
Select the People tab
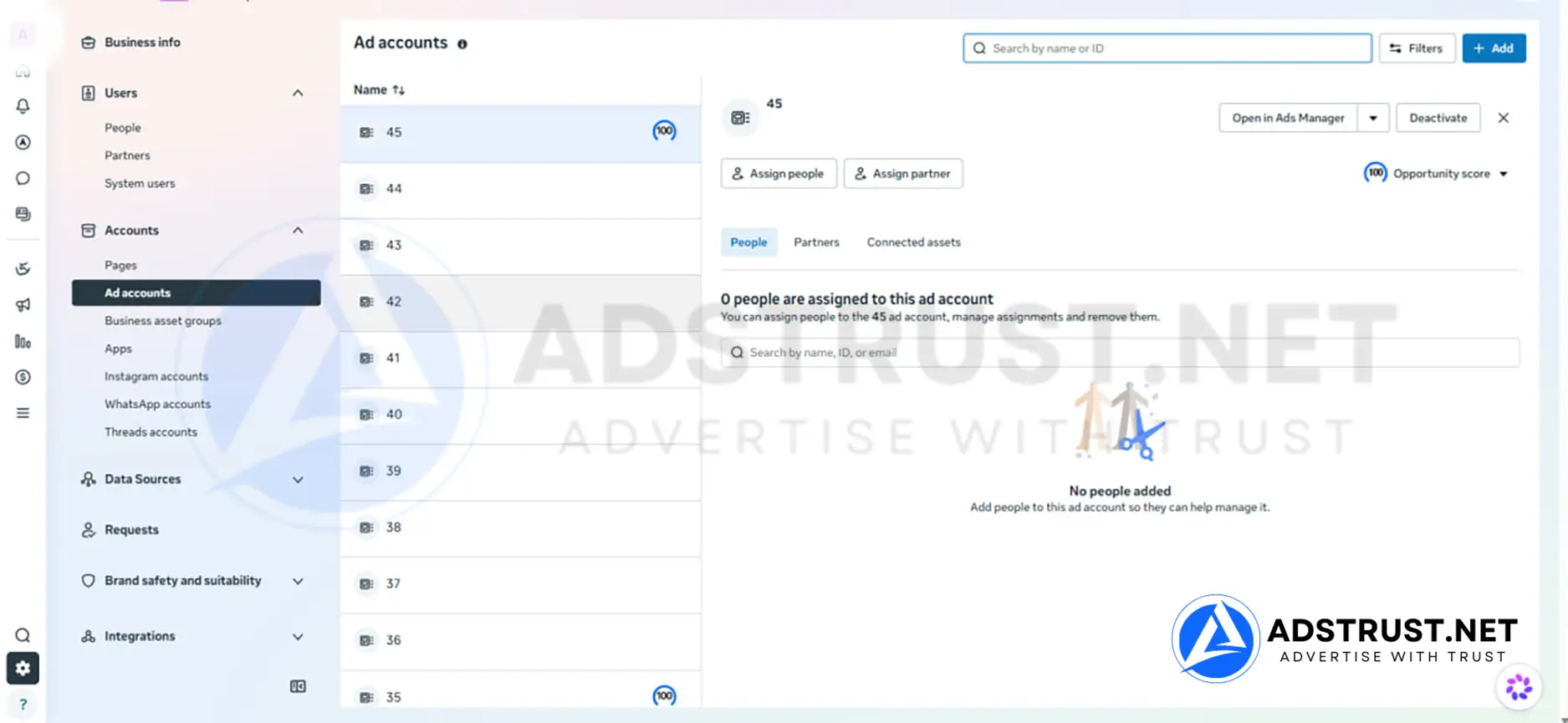[x=748, y=242]
